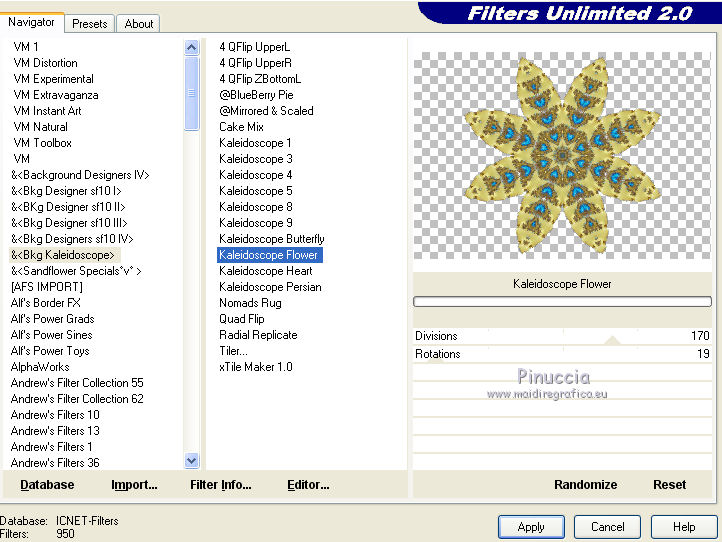Select VM Experimental category
This screenshot has width=722, height=542.
[53, 79]
